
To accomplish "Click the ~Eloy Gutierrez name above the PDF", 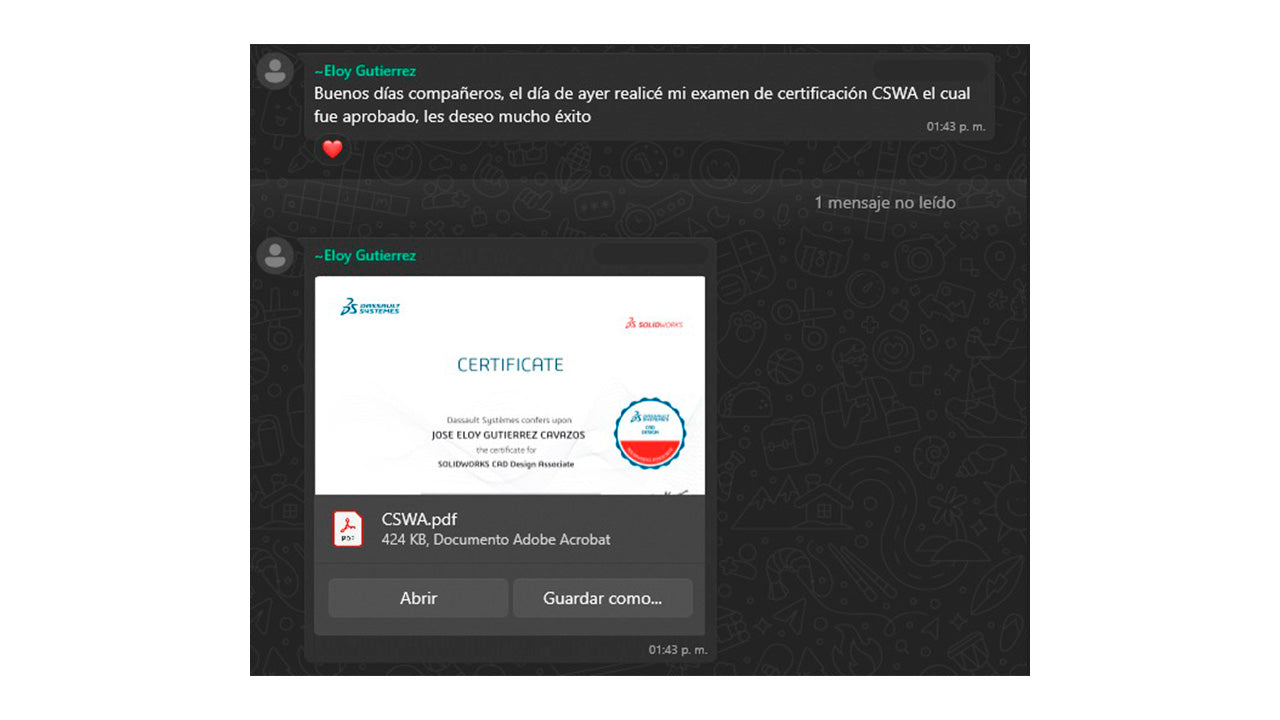I will pos(365,255).
